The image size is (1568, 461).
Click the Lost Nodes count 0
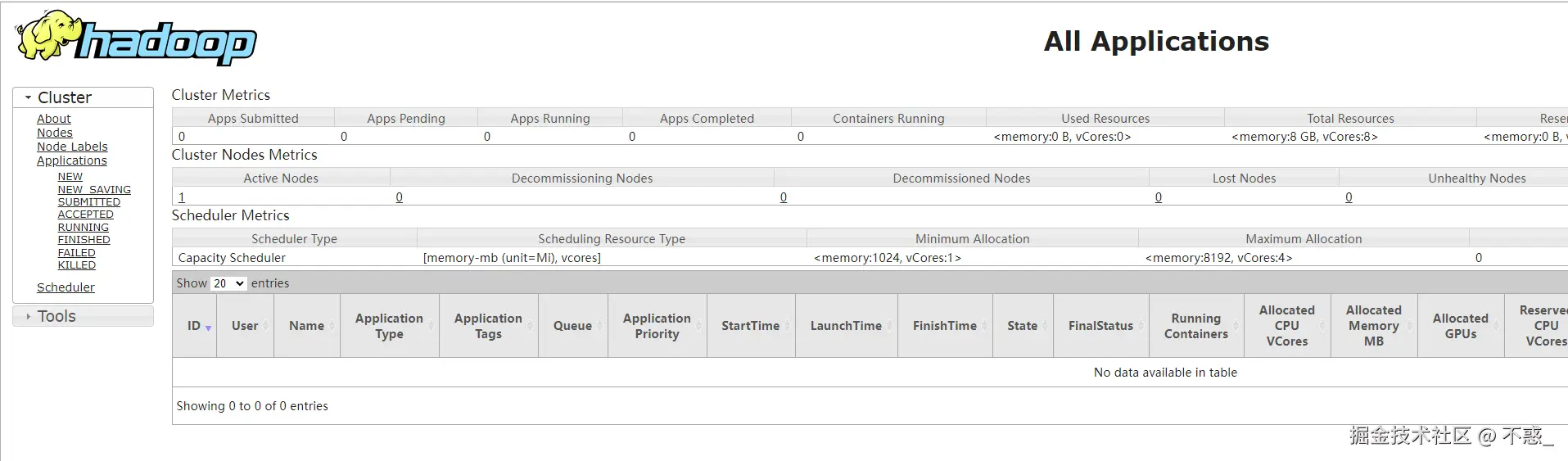[x=1159, y=197]
